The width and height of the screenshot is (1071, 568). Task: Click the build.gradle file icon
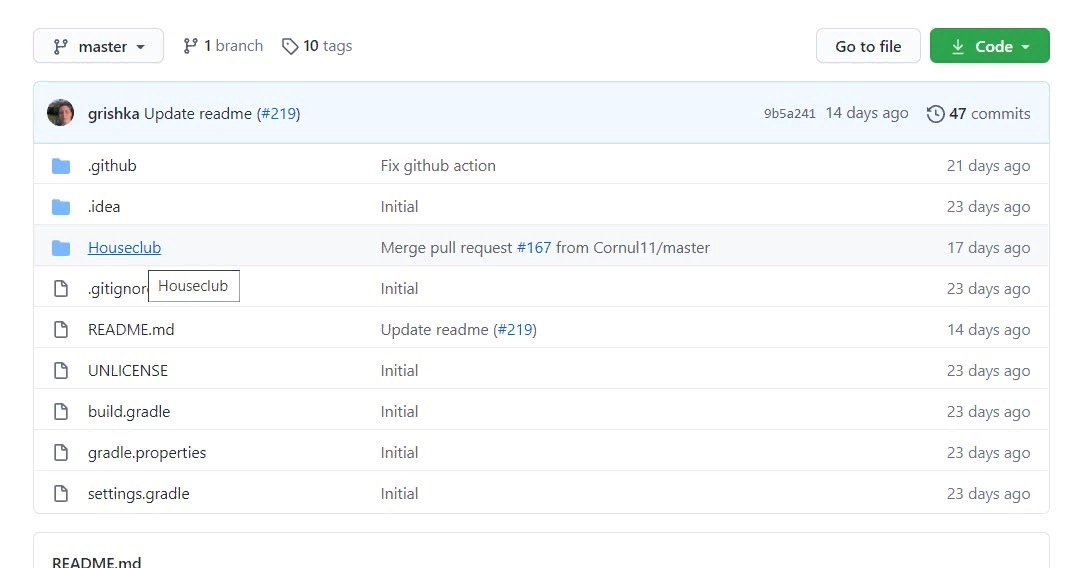(x=61, y=412)
